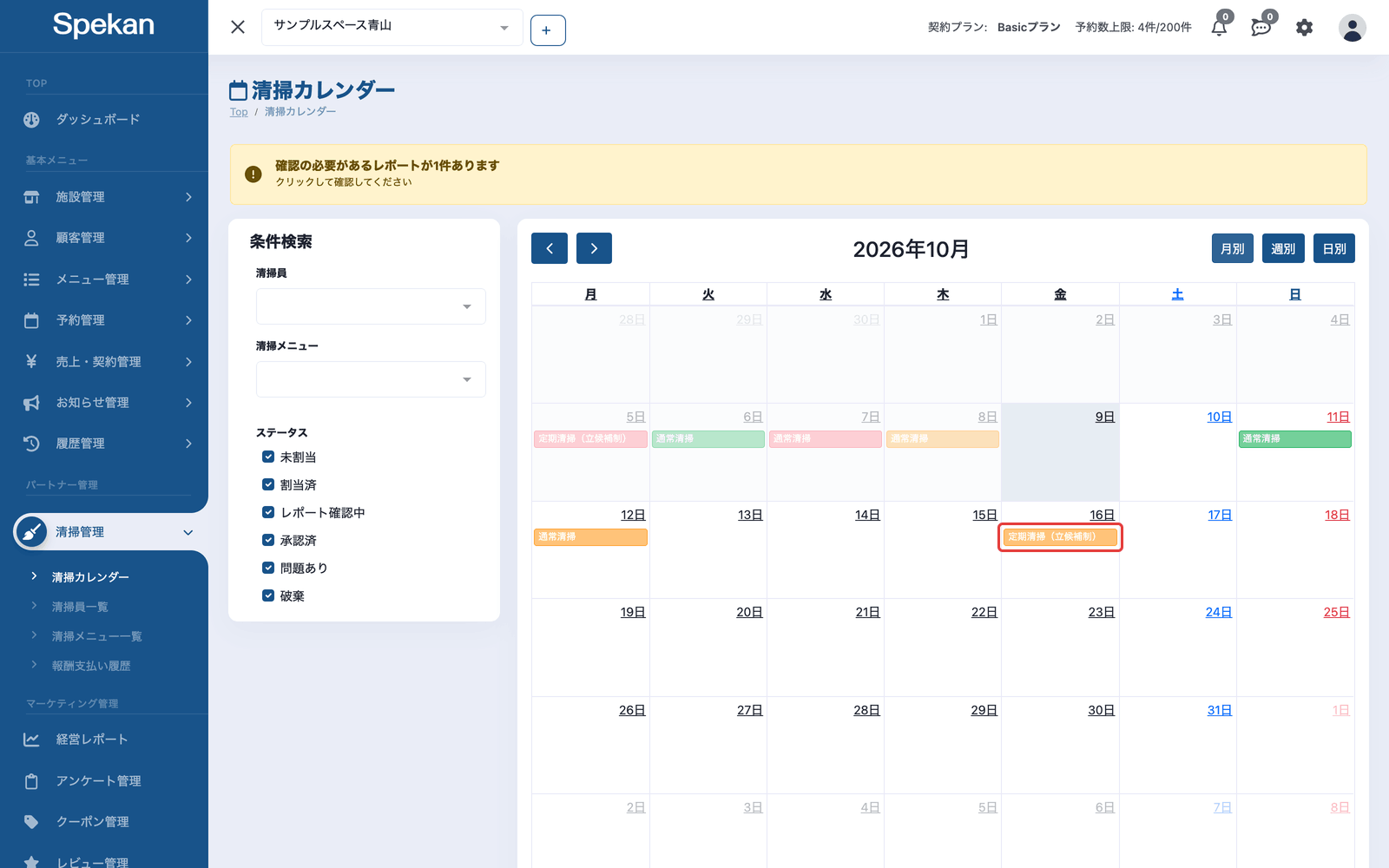Switch to the 日別 view
This screenshot has width=1389, height=868.
(1334, 248)
